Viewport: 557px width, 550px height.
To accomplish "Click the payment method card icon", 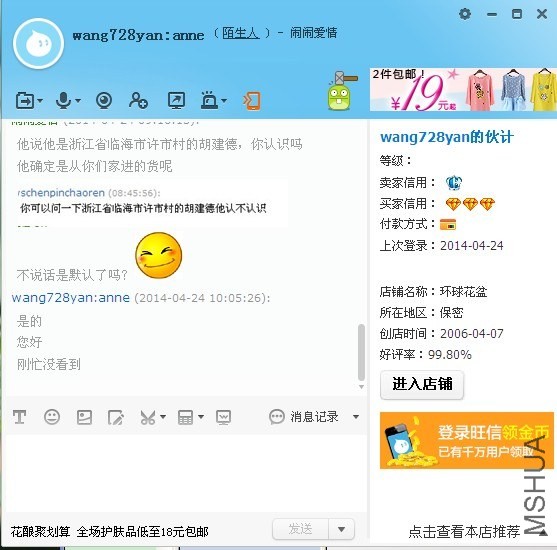I will [x=448, y=225].
